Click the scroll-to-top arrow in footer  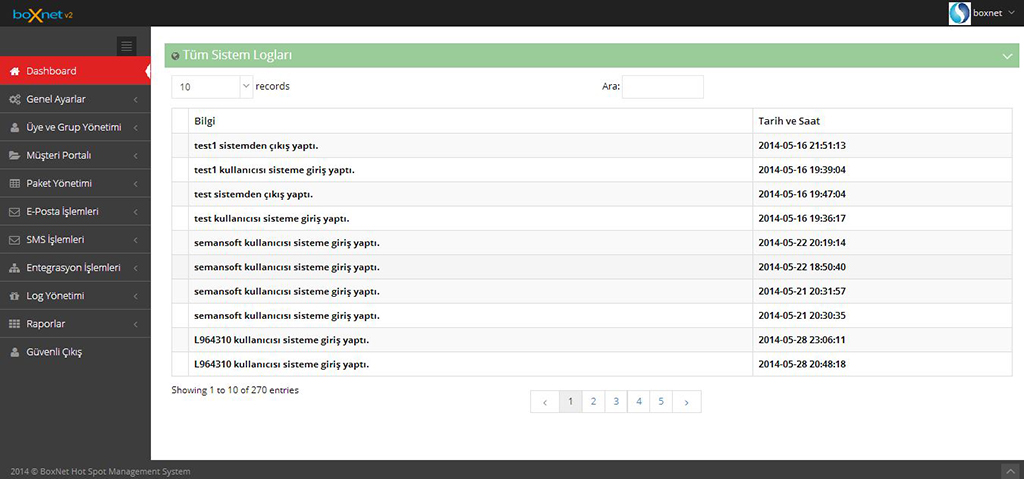pos(1009,471)
